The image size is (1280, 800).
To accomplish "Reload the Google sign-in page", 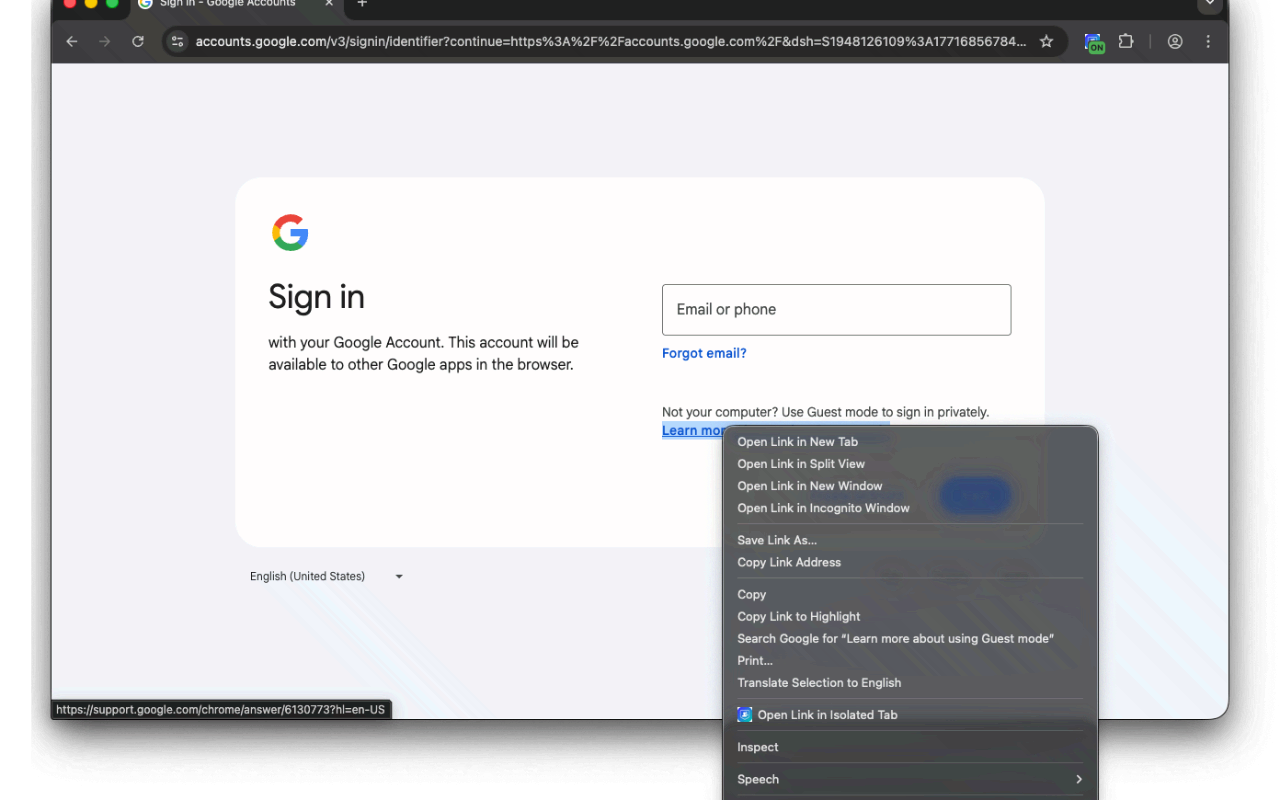I will click(138, 42).
